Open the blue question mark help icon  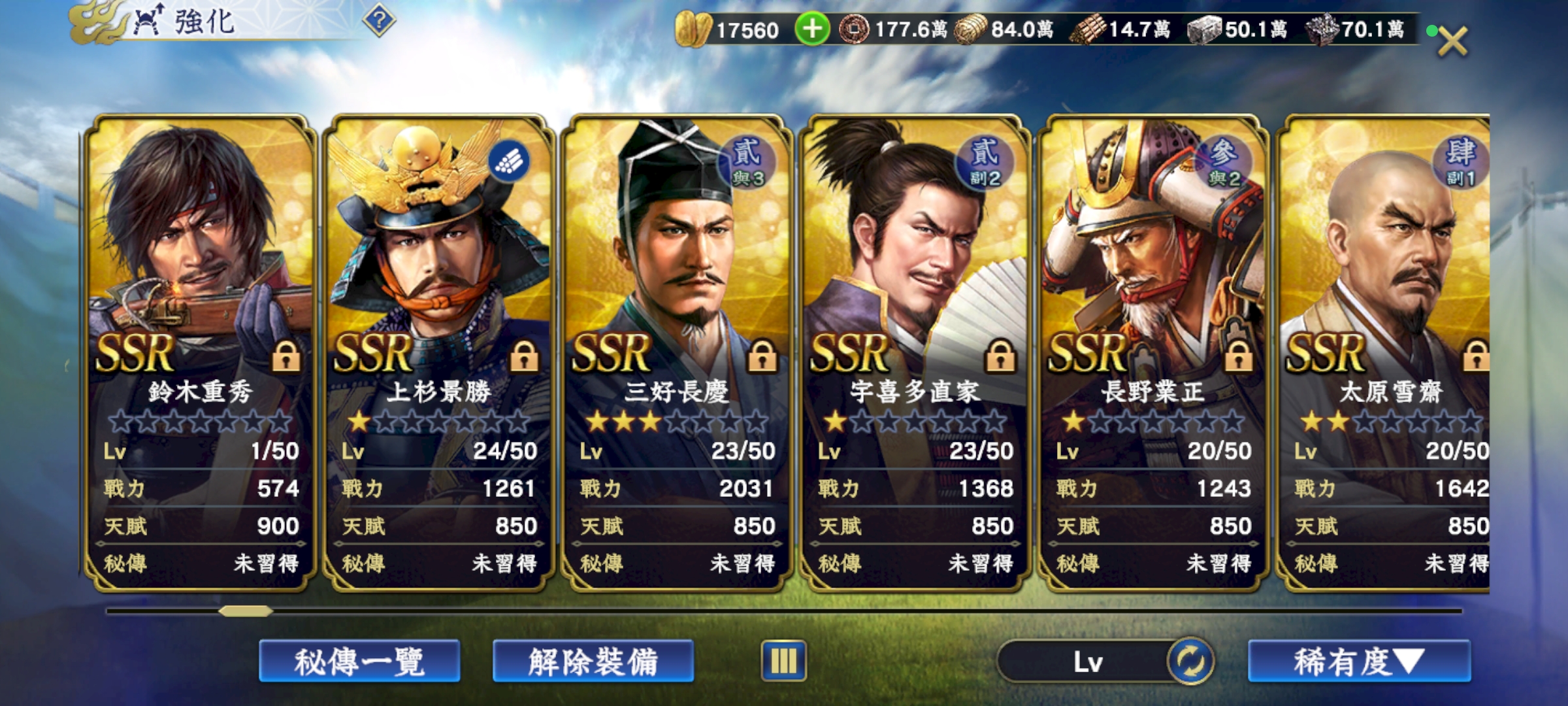379,20
